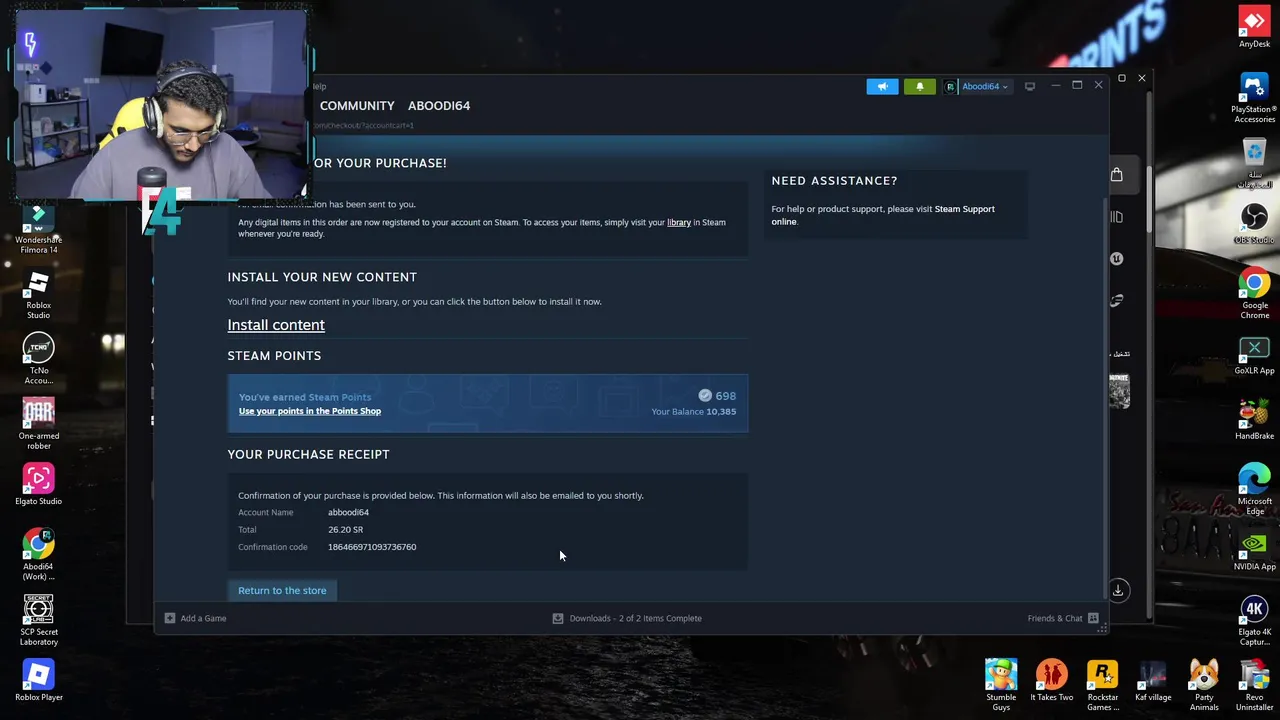Open Store bag icon in Epic launcher
This screenshot has width=1280, height=720.
coord(1117,175)
